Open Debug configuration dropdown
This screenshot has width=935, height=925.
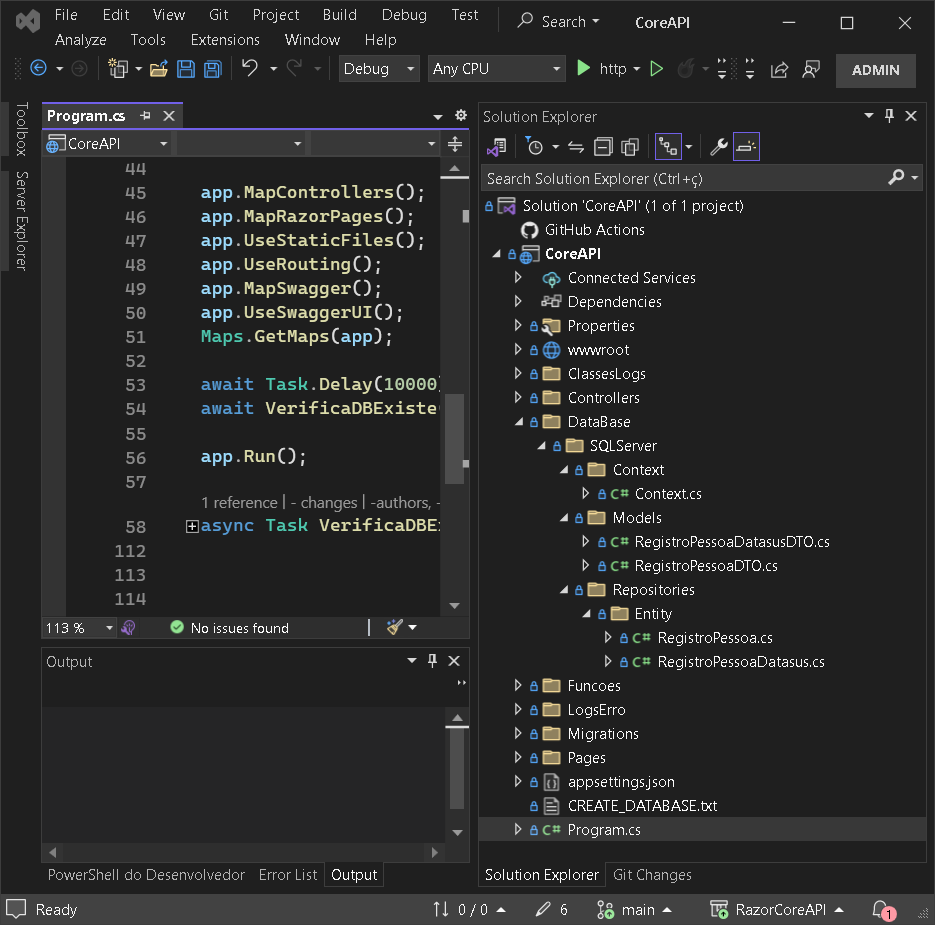click(x=379, y=69)
